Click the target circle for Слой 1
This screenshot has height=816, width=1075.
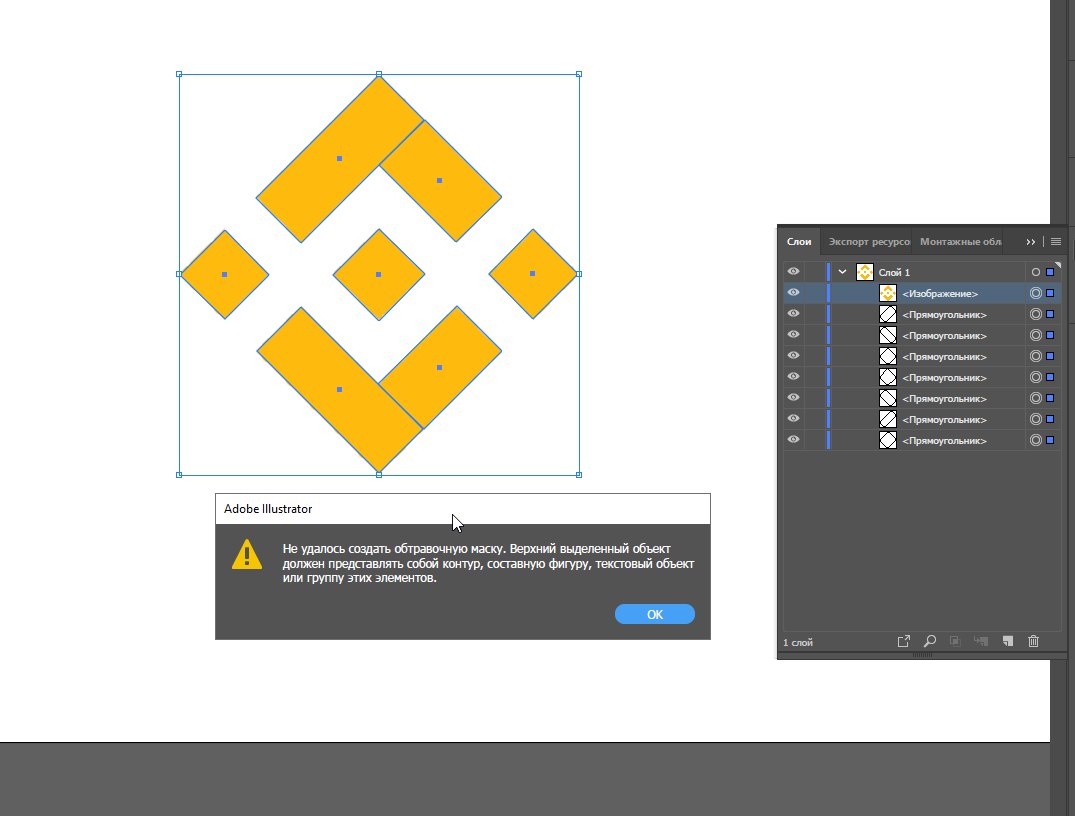tap(1036, 272)
